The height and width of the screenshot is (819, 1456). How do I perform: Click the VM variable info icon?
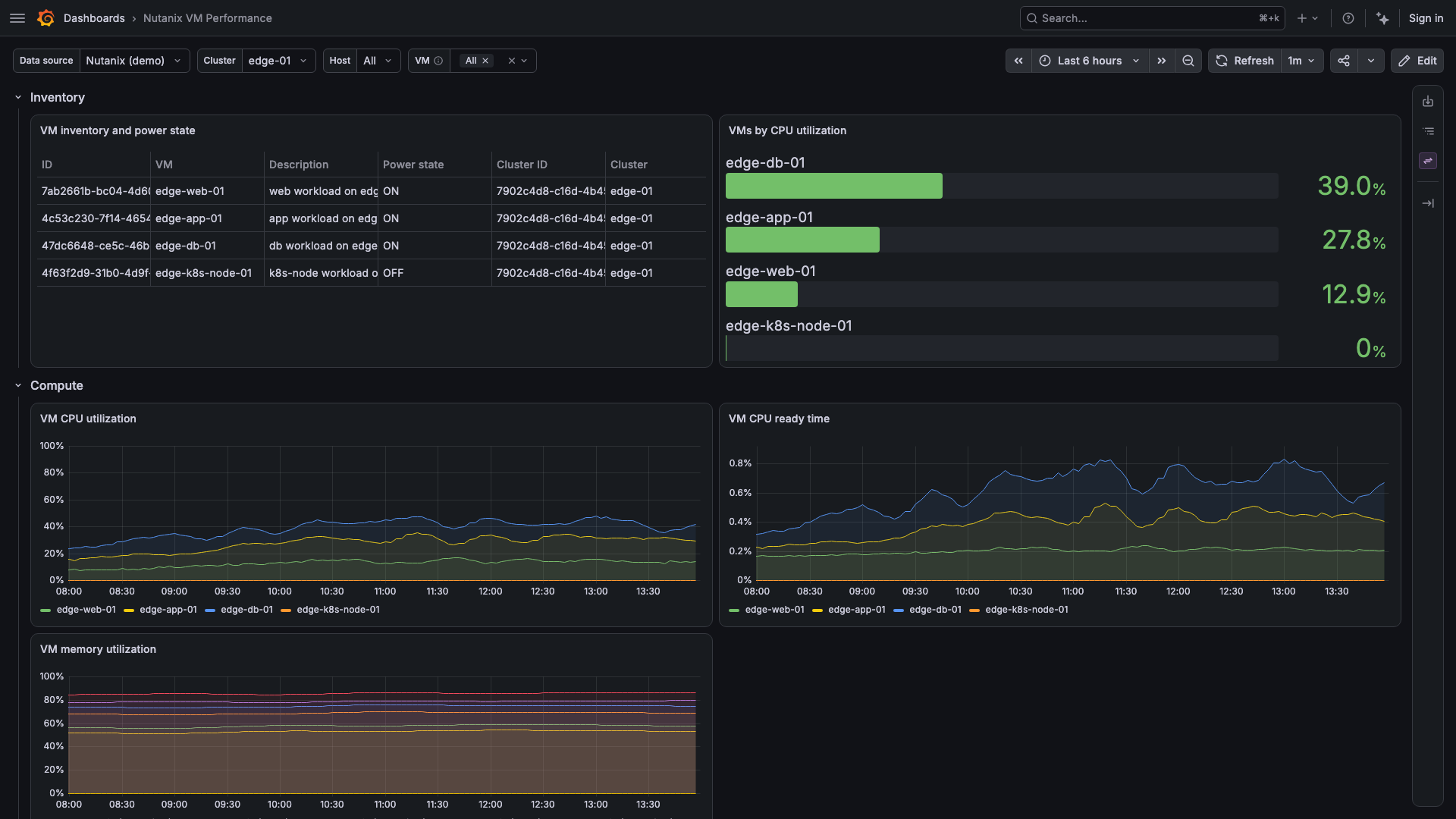438,61
